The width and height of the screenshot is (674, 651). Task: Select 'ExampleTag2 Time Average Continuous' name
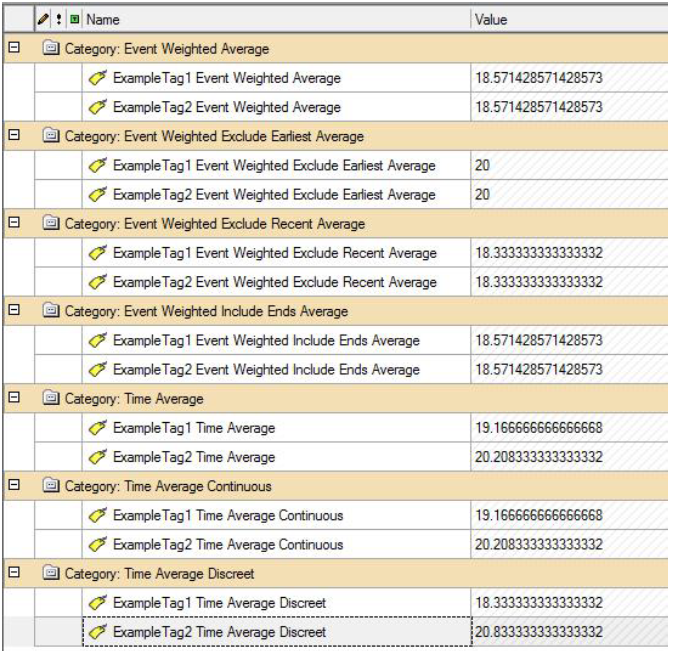point(228,545)
